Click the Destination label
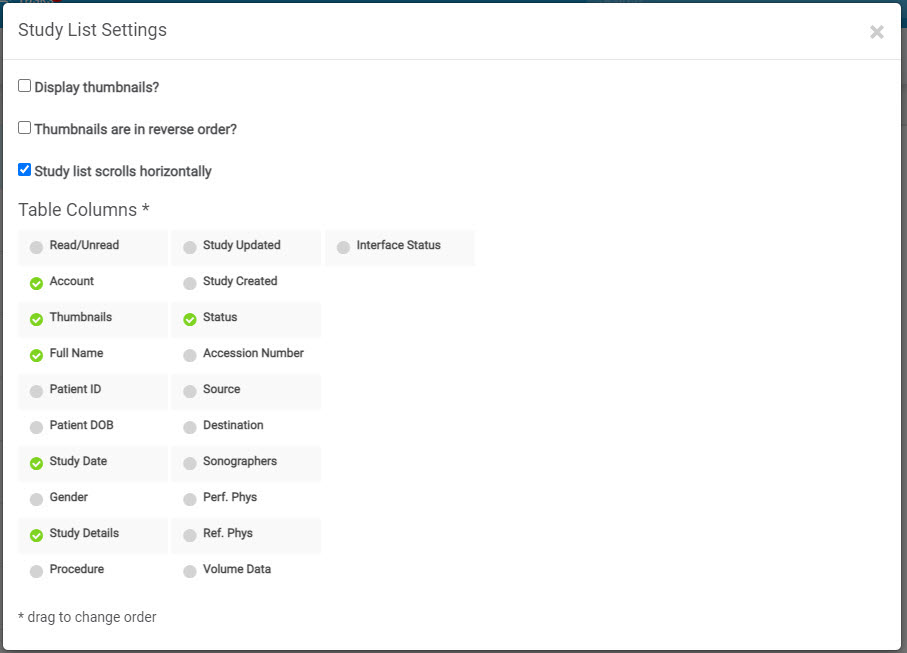The height and width of the screenshot is (653, 907). tap(233, 425)
